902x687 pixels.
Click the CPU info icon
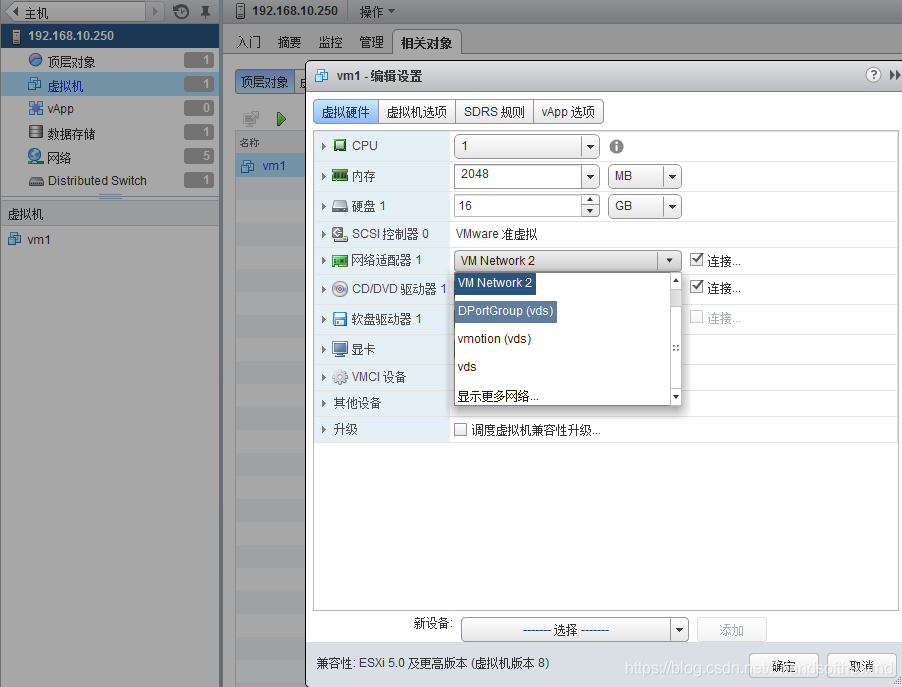tap(616, 147)
